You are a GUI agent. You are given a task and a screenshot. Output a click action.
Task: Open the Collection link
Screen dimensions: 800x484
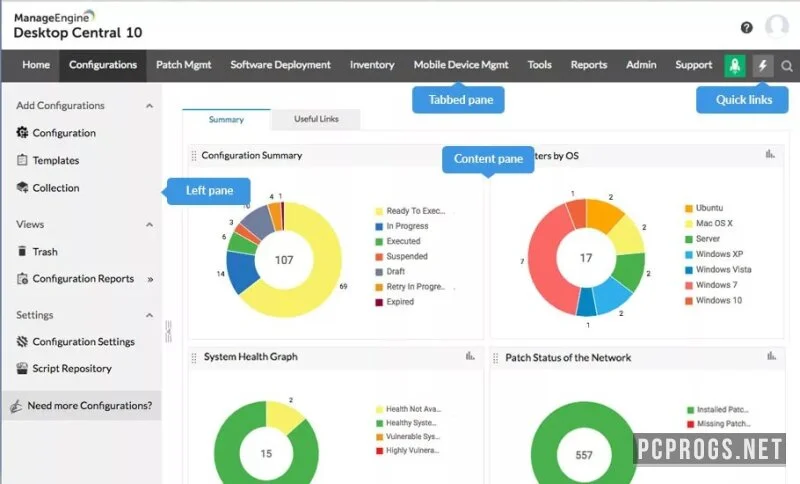point(56,188)
